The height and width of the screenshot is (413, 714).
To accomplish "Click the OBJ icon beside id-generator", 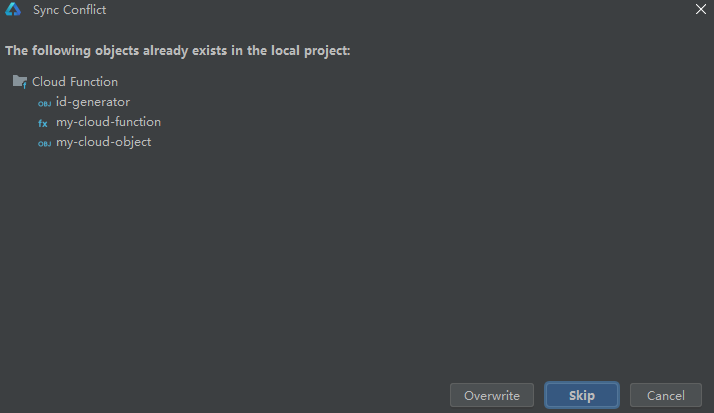I will (x=44, y=103).
